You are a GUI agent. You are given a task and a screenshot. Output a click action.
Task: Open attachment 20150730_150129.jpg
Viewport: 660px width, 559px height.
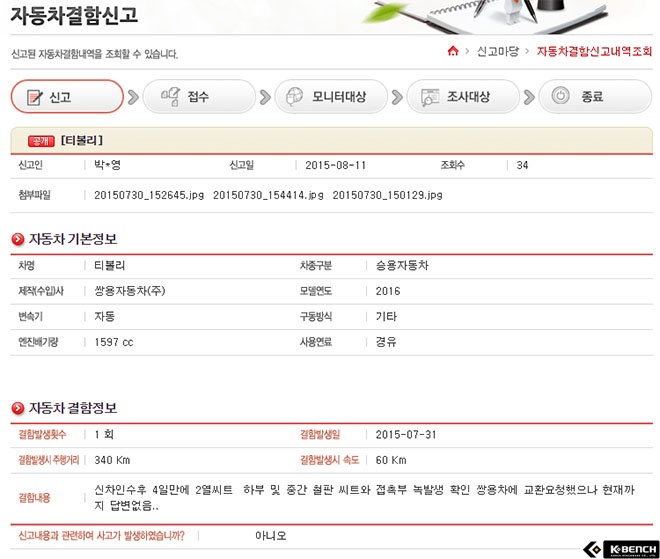tap(387, 195)
